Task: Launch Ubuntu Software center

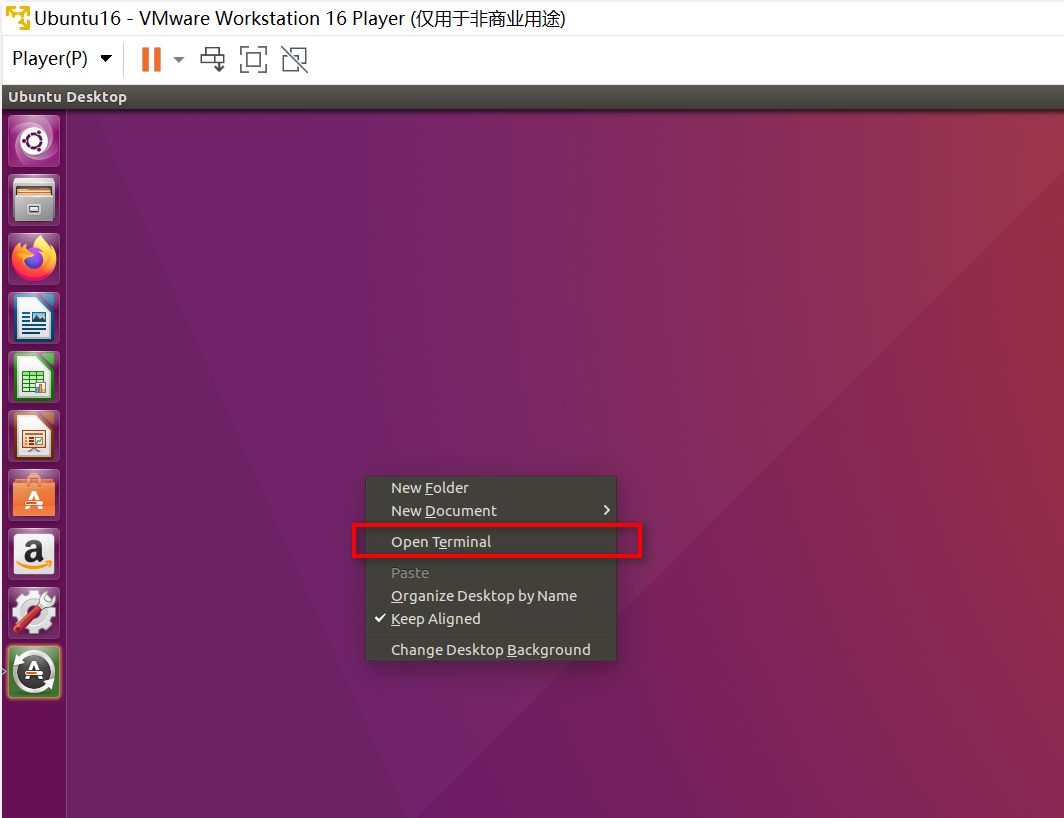Action: (34, 496)
